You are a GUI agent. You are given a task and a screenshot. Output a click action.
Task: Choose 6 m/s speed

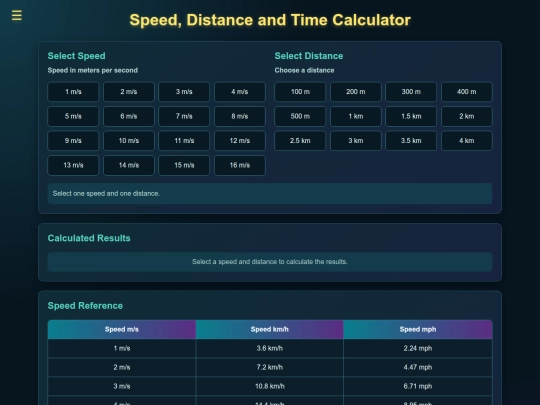click(129, 116)
